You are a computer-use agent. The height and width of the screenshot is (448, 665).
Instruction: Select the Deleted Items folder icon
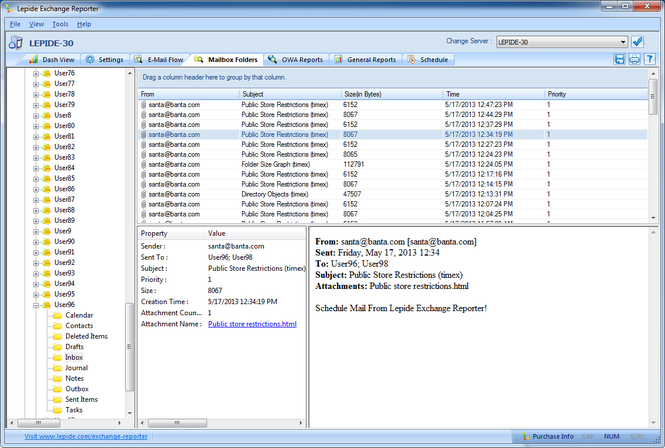tap(57, 336)
